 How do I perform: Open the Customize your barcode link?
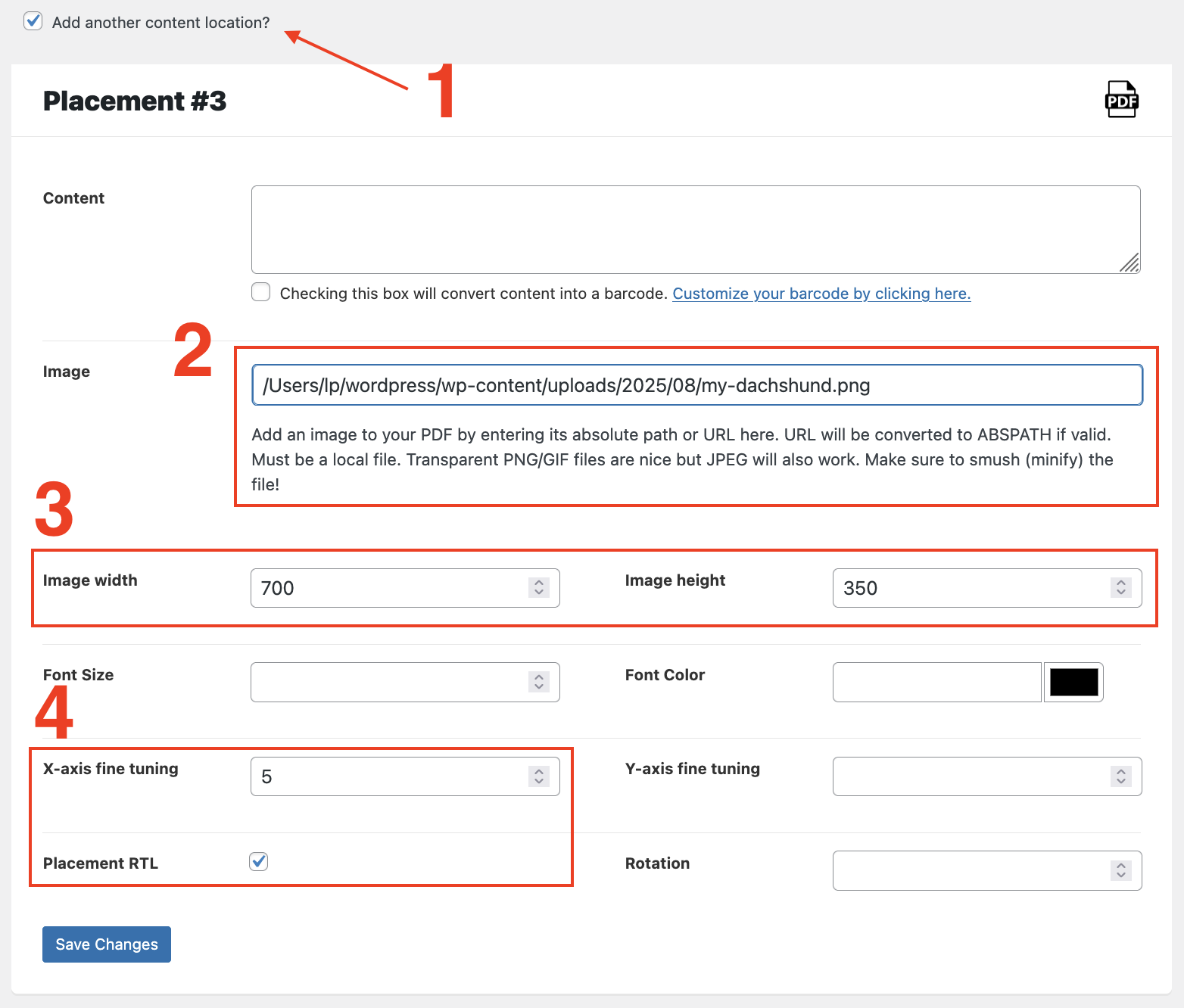click(821, 294)
